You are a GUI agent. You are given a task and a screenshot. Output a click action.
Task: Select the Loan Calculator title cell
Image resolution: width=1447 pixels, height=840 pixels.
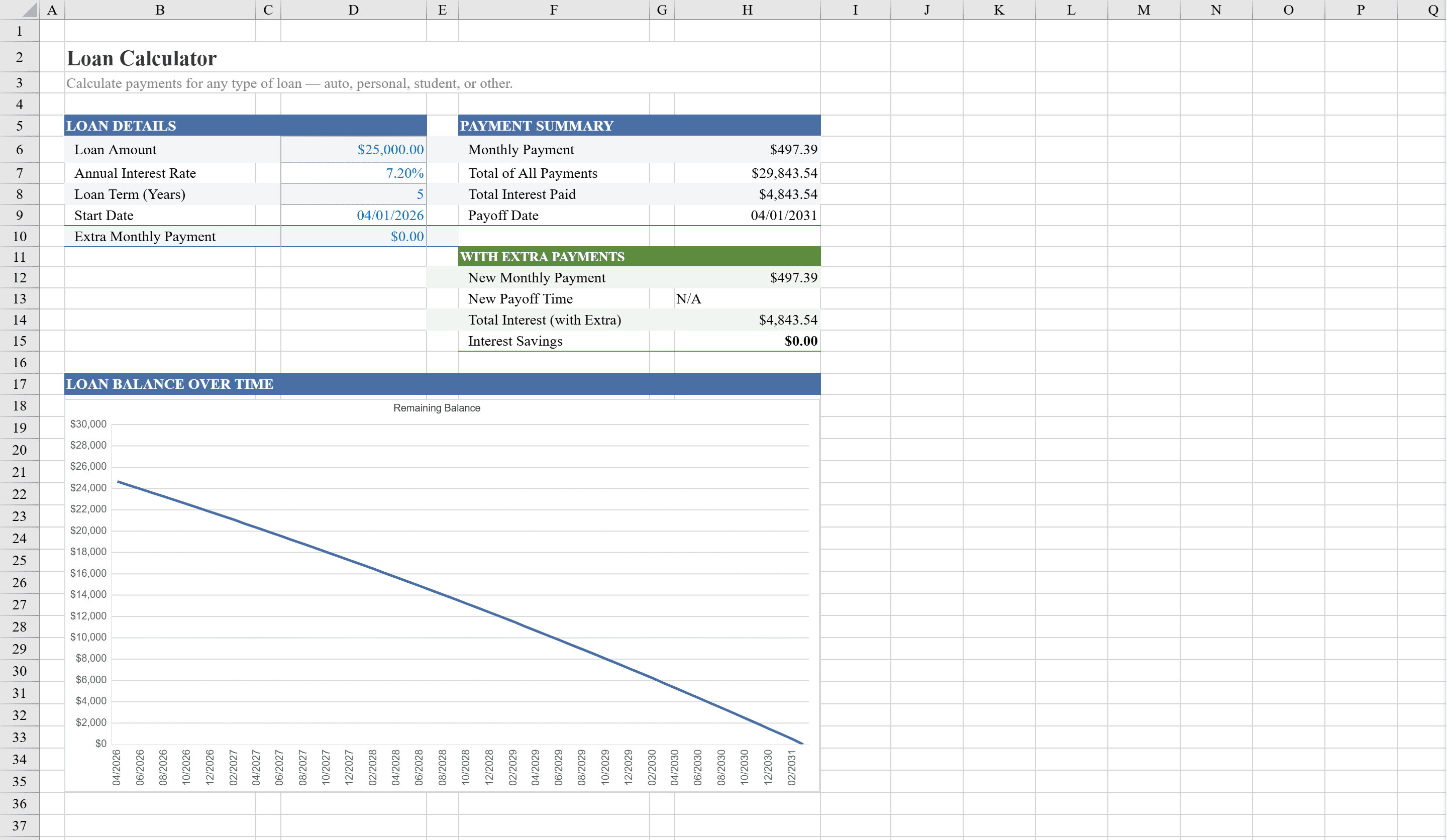point(141,57)
